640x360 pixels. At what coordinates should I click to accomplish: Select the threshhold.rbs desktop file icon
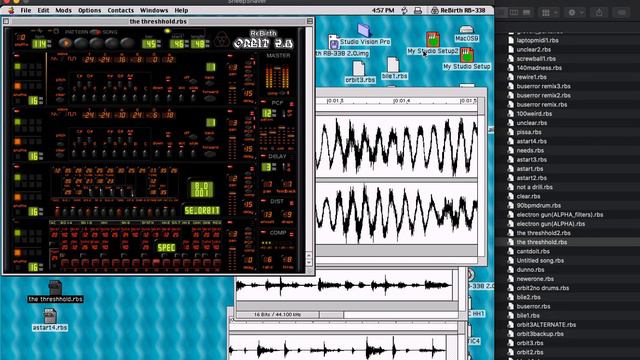pos(55,287)
